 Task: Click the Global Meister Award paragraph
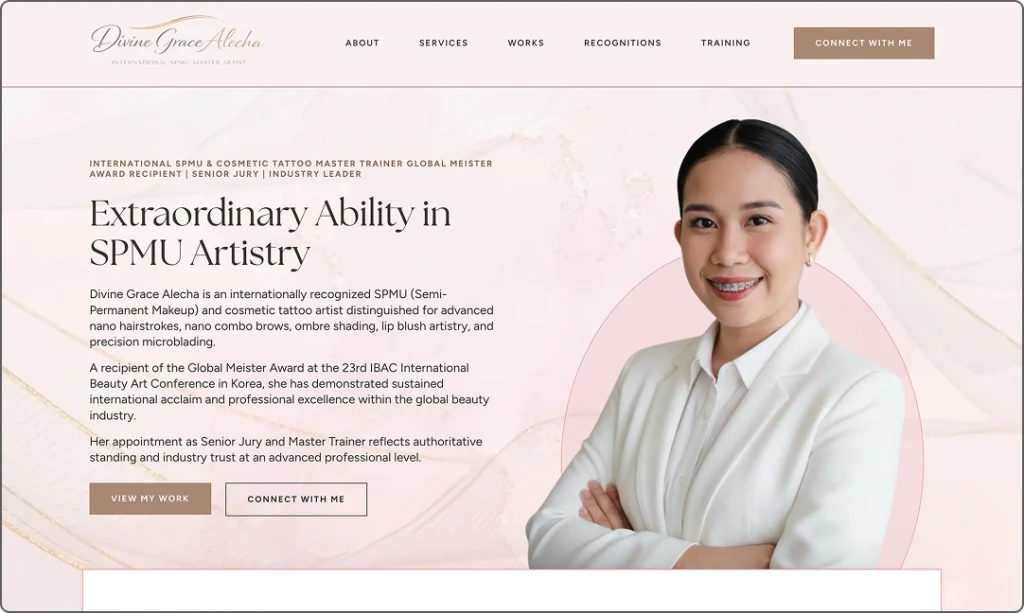289,392
